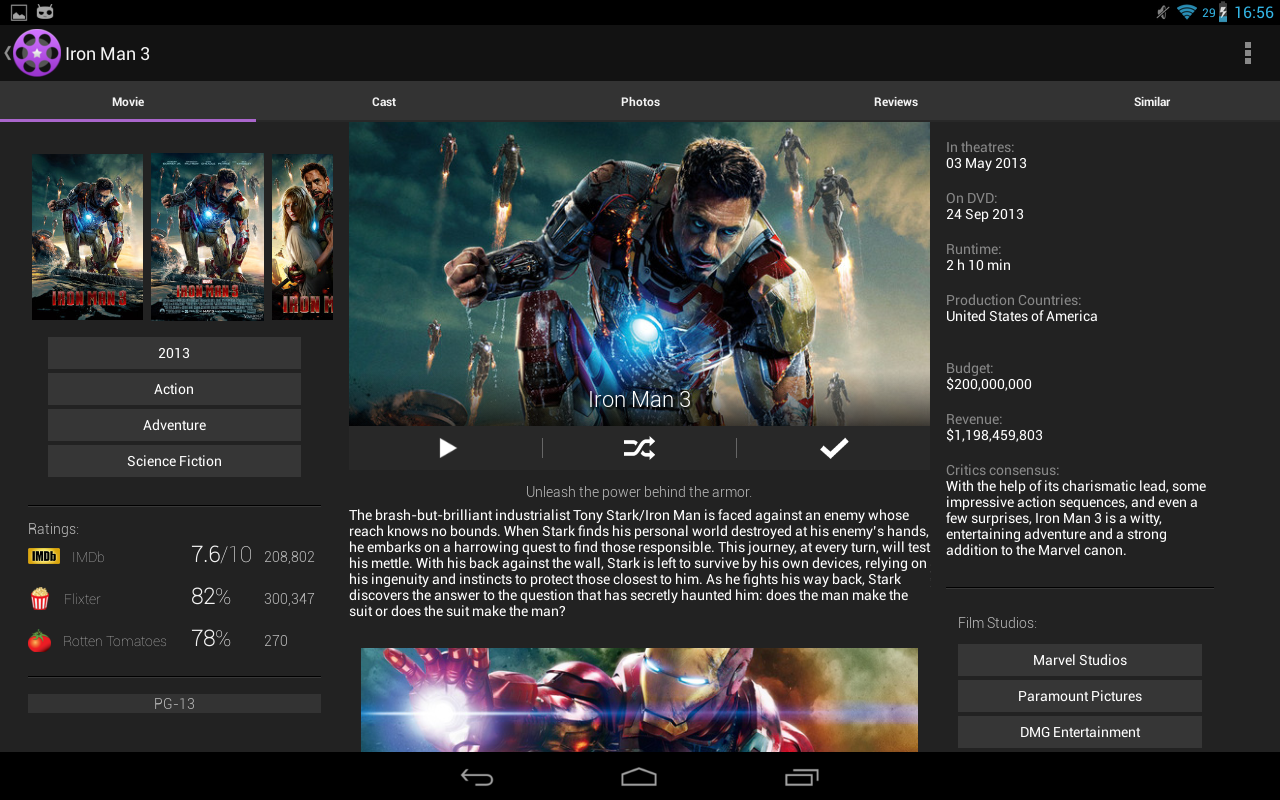Screen dimensions: 1280x800
Task: Tap the picture notification icon
Action: coord(19,12)
